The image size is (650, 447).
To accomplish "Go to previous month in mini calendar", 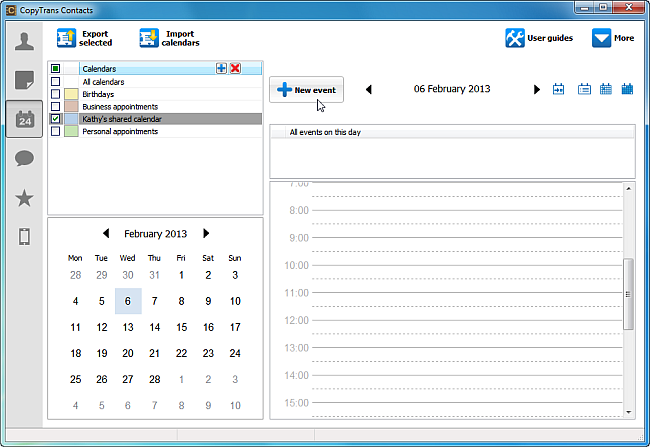I will click(106, 233).
